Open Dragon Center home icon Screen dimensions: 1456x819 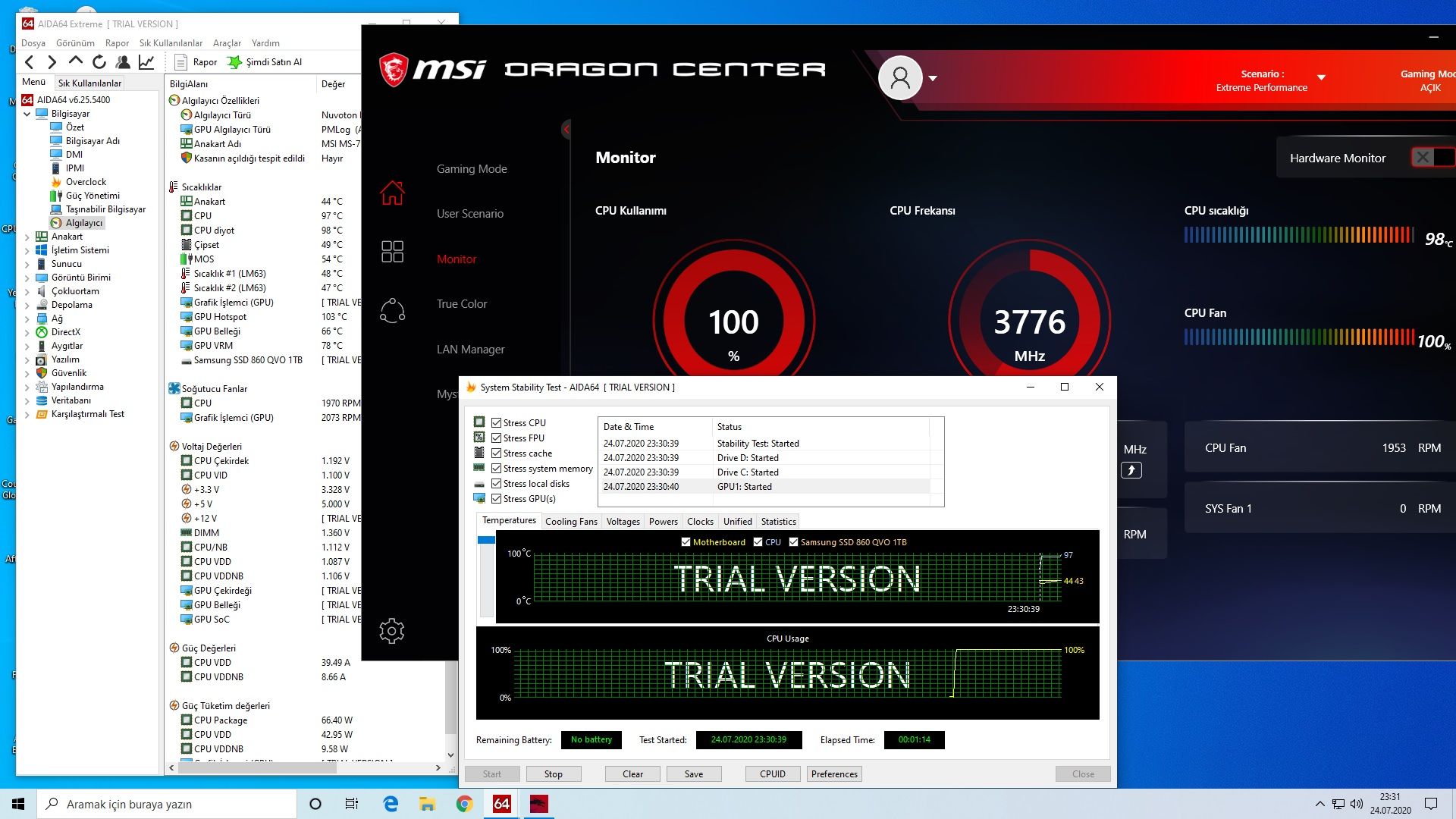pos(392,193)
